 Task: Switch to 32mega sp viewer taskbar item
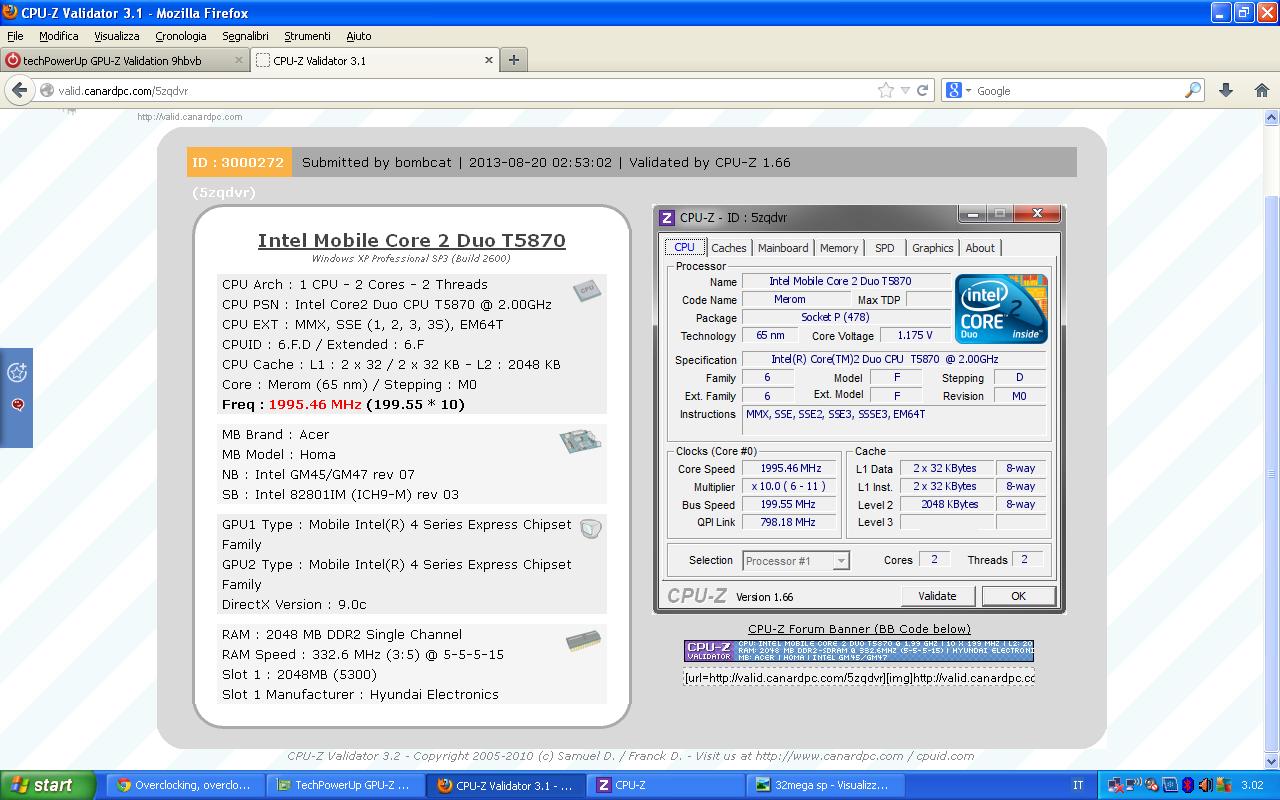point(826,785)
